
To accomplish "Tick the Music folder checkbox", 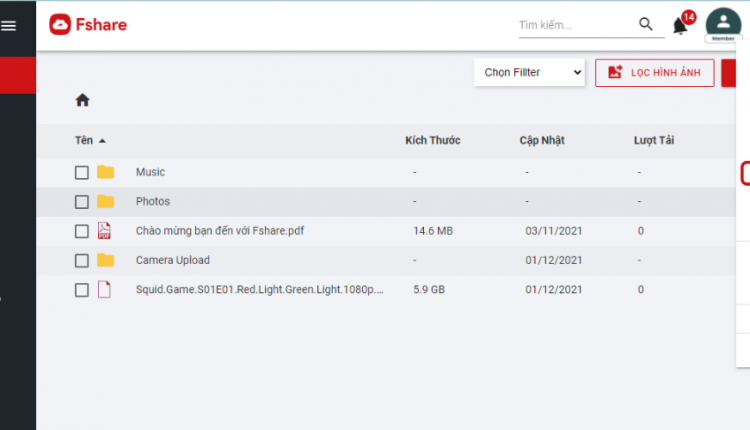I will (x=82, y=172).
